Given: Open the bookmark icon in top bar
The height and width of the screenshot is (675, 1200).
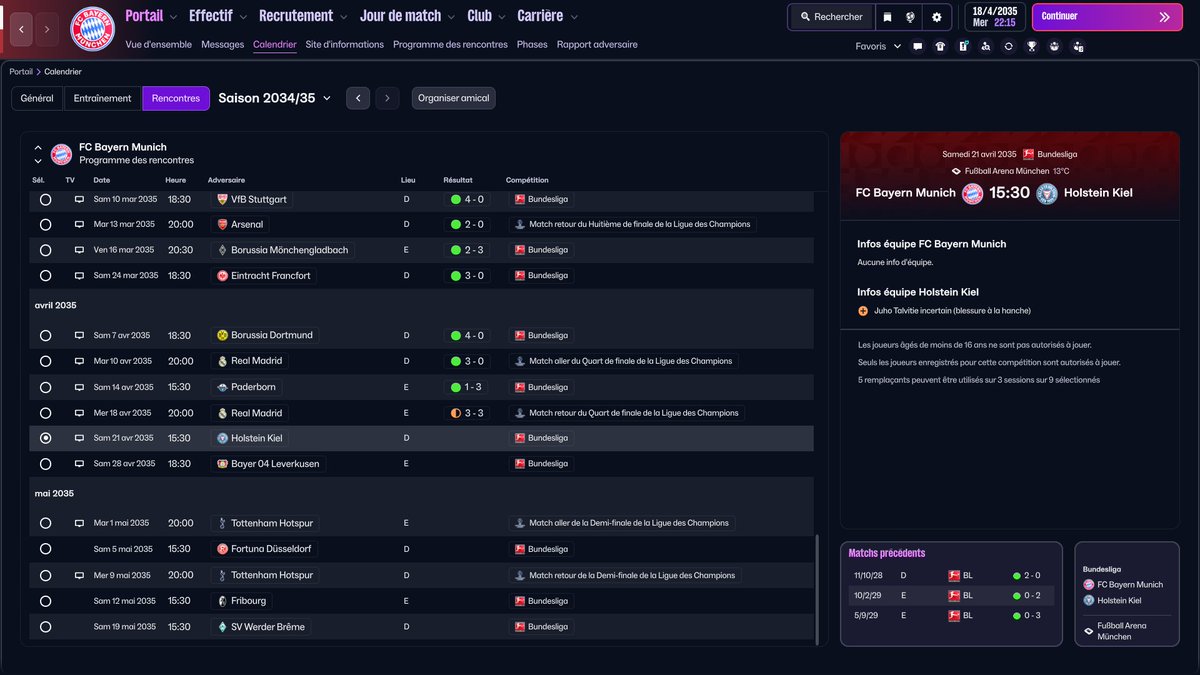Looking at the screenshot, I should 886,17.
